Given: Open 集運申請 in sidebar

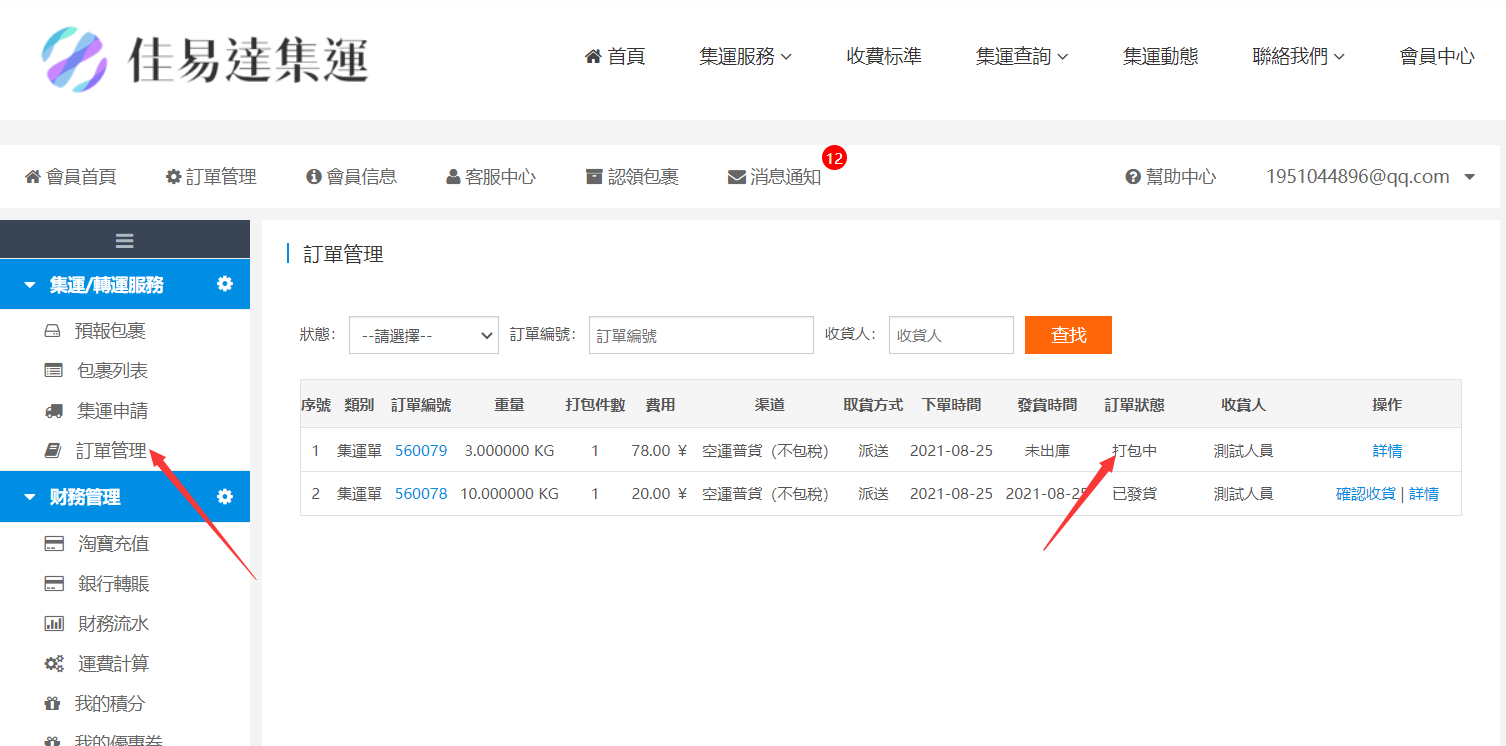Looking at the screenshot, I should [x=112, y=411].
